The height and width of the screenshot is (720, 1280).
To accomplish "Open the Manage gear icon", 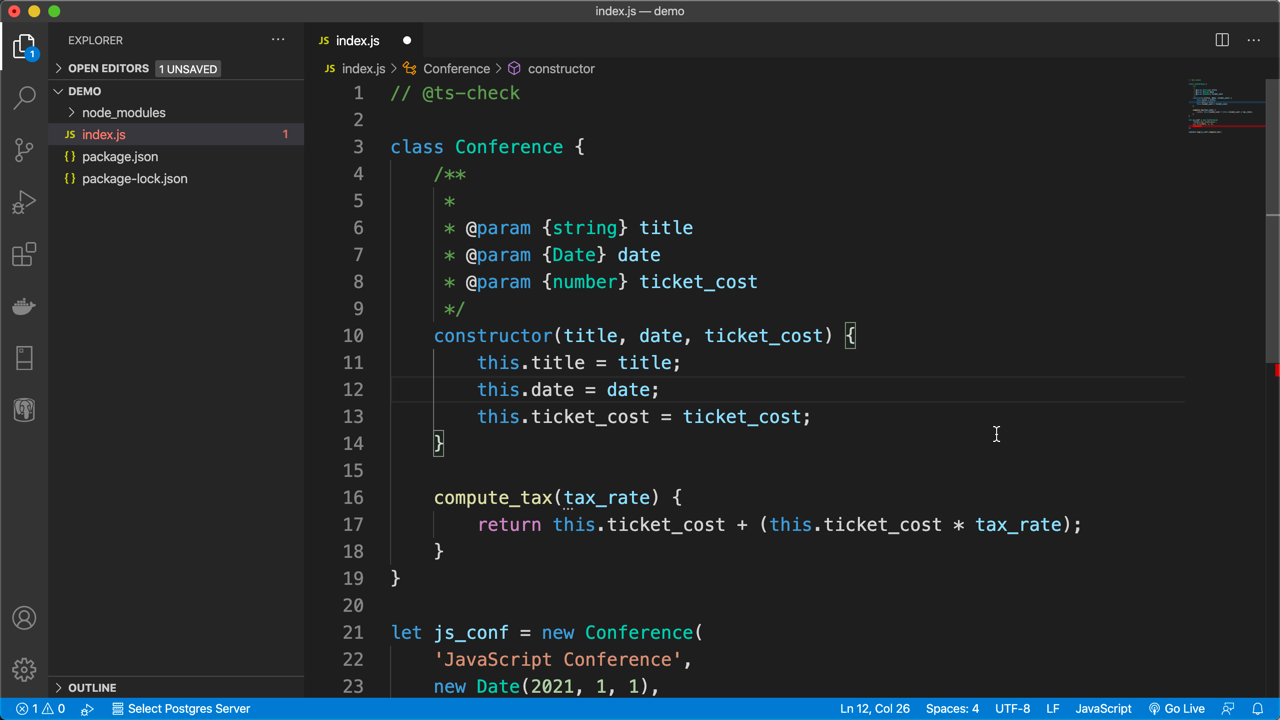I will (x=24, y=669).
